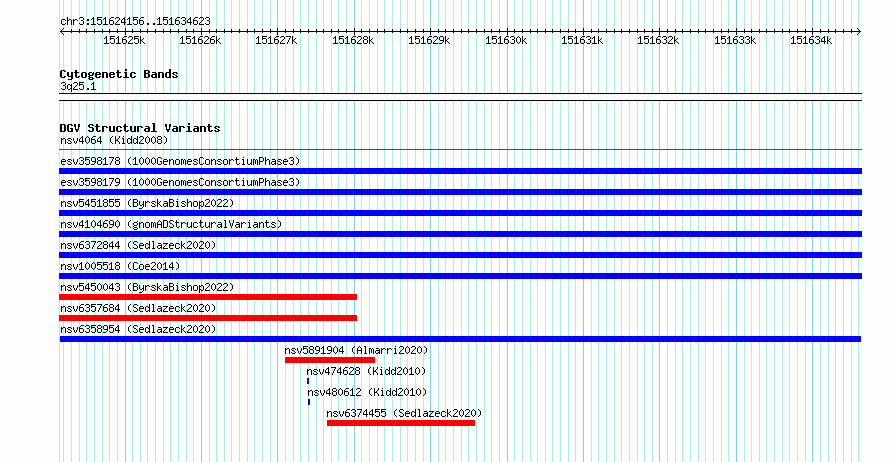Click the blue bar under nsv1005518

tap(460, 276)
